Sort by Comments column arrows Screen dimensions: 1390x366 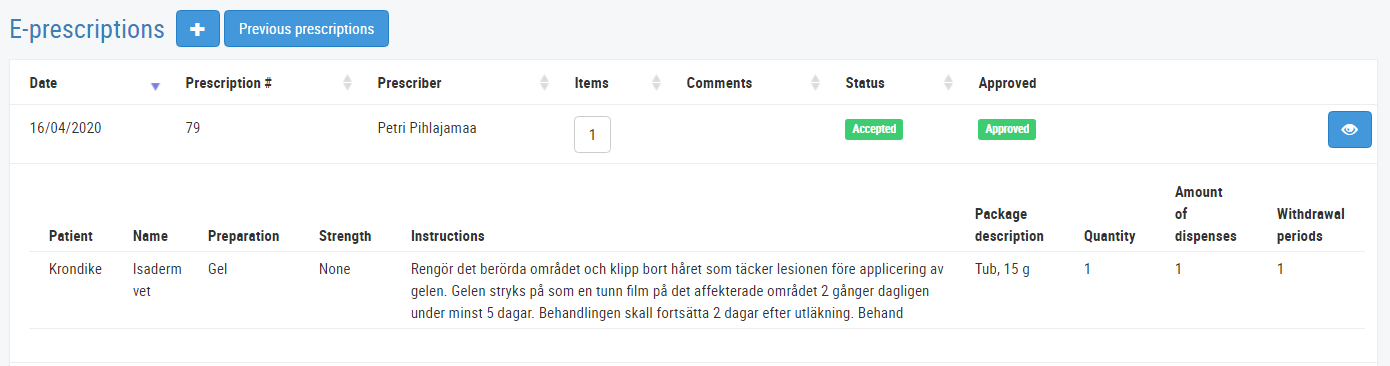tap(815, 83)
